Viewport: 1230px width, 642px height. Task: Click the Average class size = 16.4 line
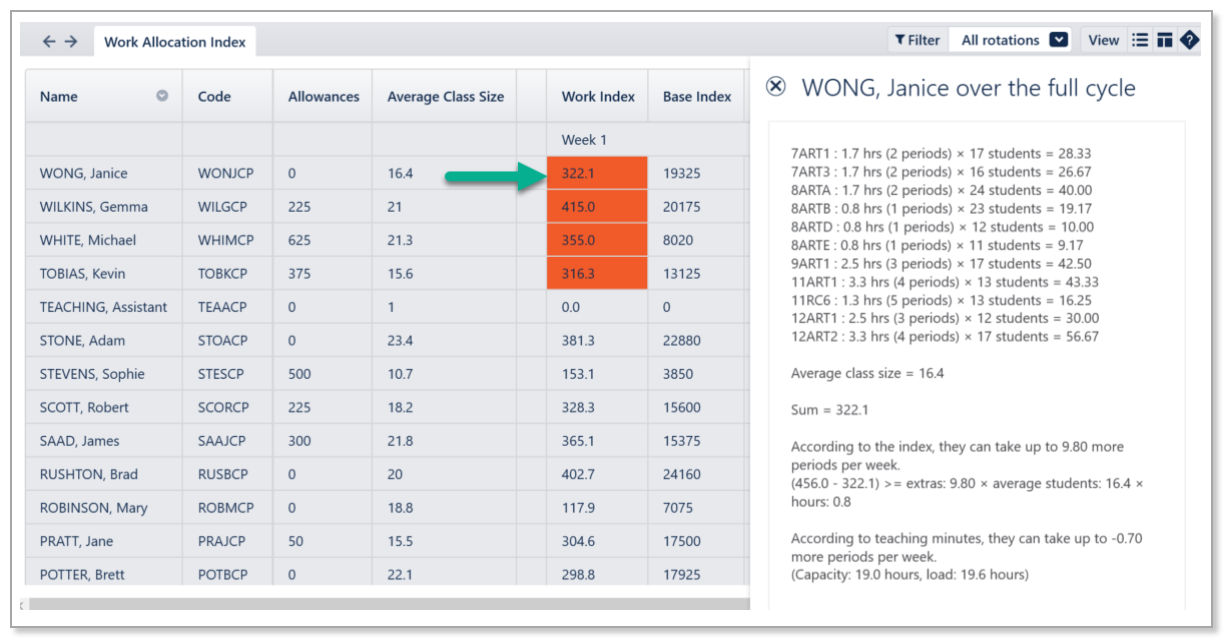867,373
